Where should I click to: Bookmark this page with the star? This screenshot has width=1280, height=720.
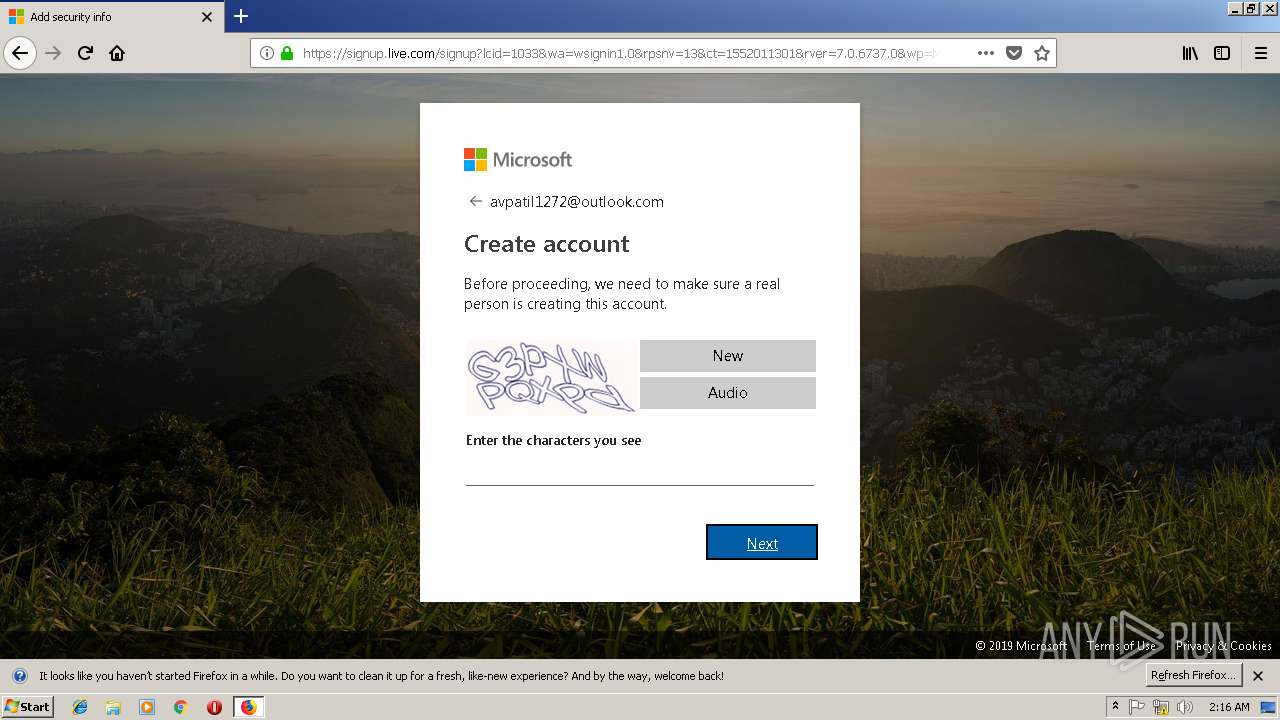point(1042,53)
